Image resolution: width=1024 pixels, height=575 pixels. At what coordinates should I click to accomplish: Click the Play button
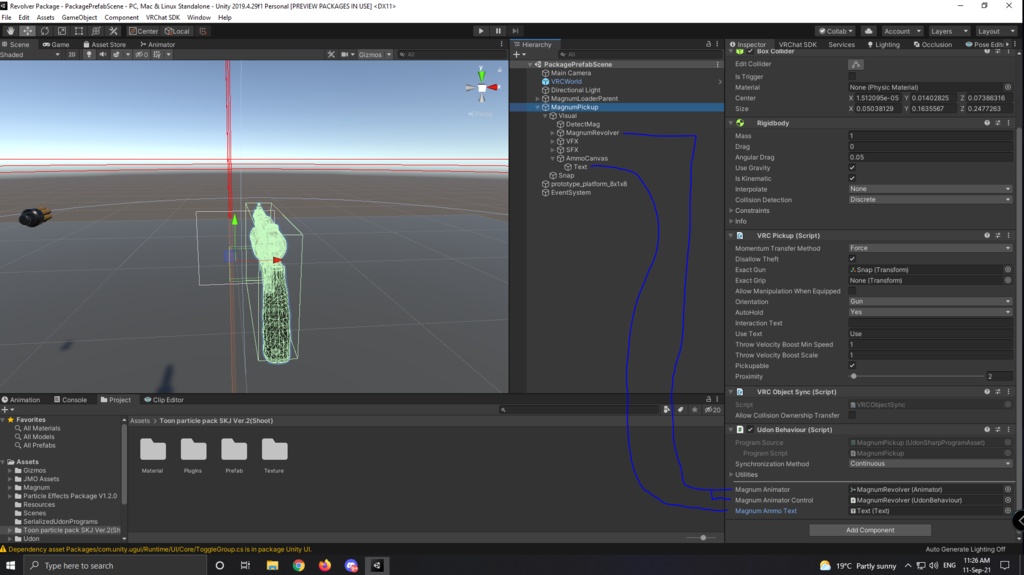pyautogui.click(x=481, y=31)
